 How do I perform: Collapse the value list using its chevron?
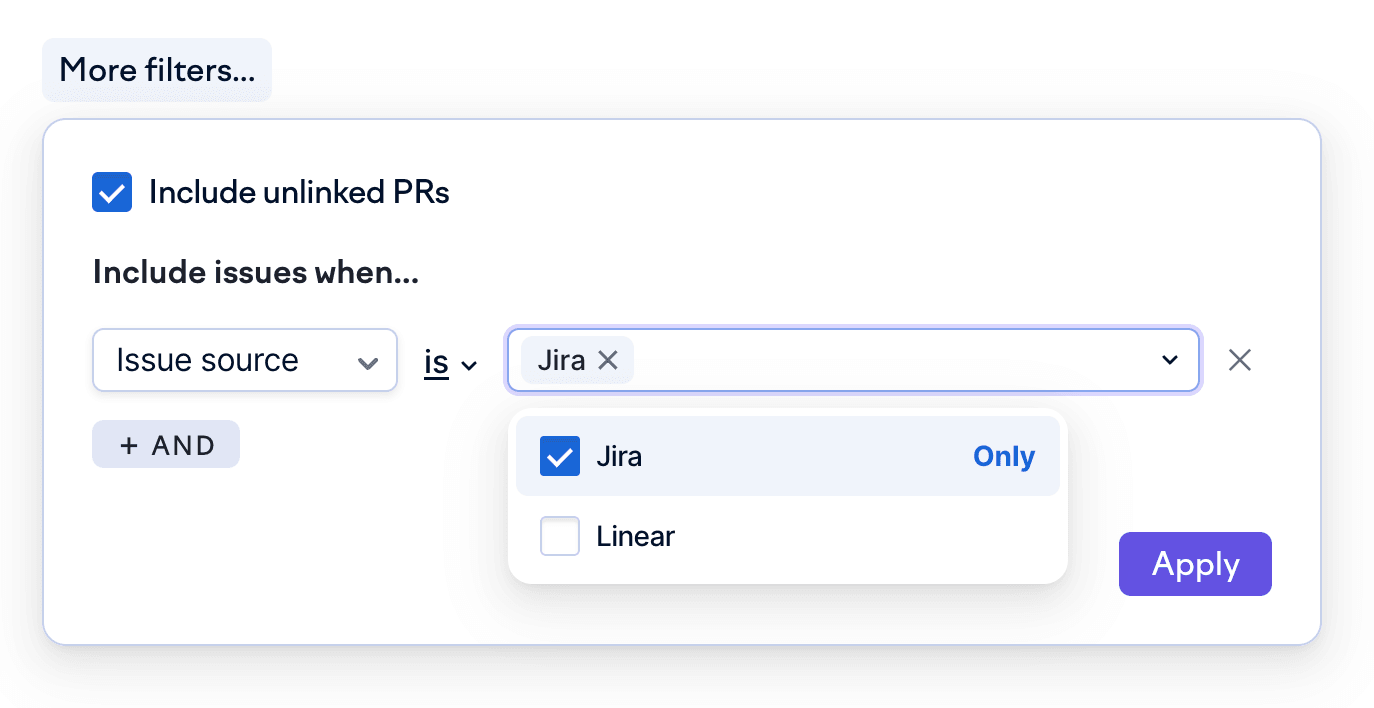pyautogui.click(x=1170, y=361)
